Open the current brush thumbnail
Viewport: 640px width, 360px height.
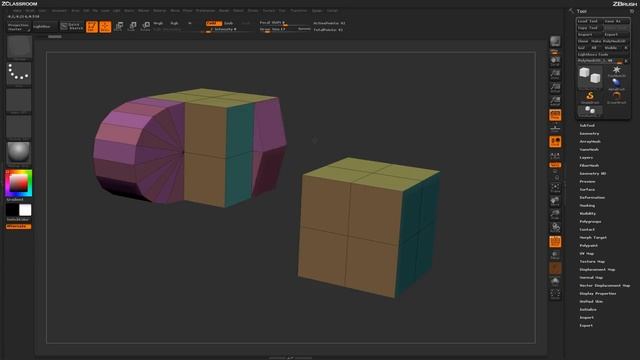coord(19,47)
